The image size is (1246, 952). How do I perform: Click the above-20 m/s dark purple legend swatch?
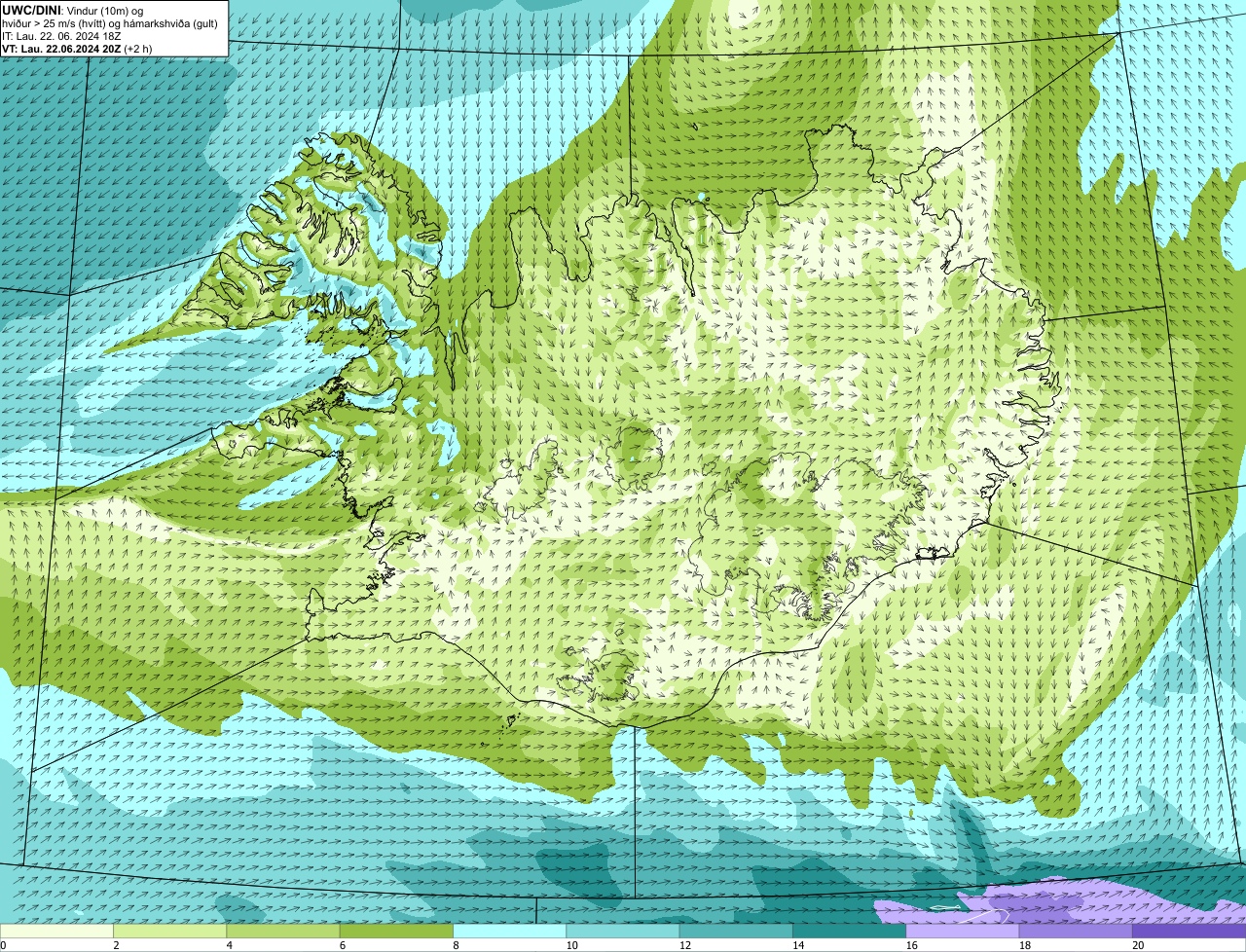1190,932
